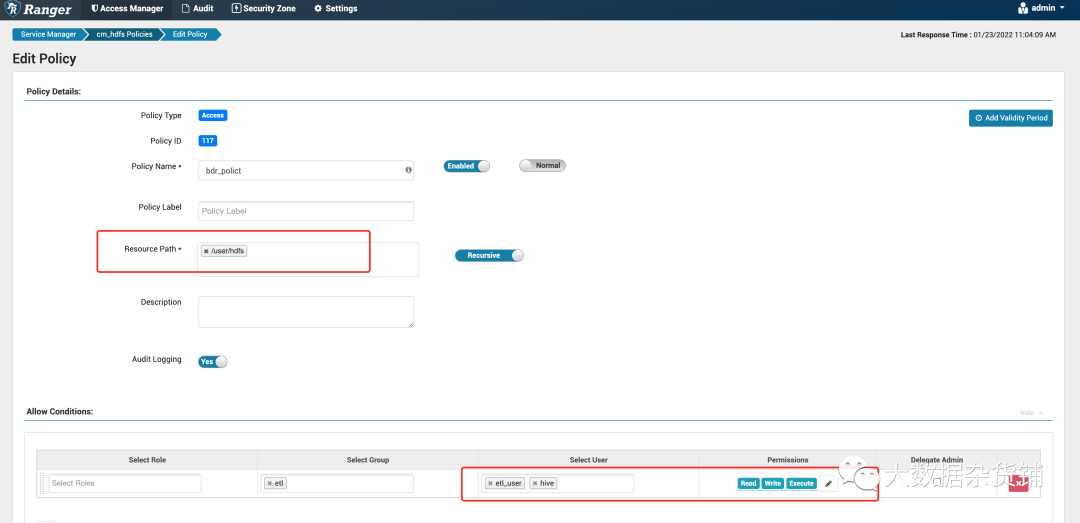Click the Access policy type badge

click(x=213, y=116)
